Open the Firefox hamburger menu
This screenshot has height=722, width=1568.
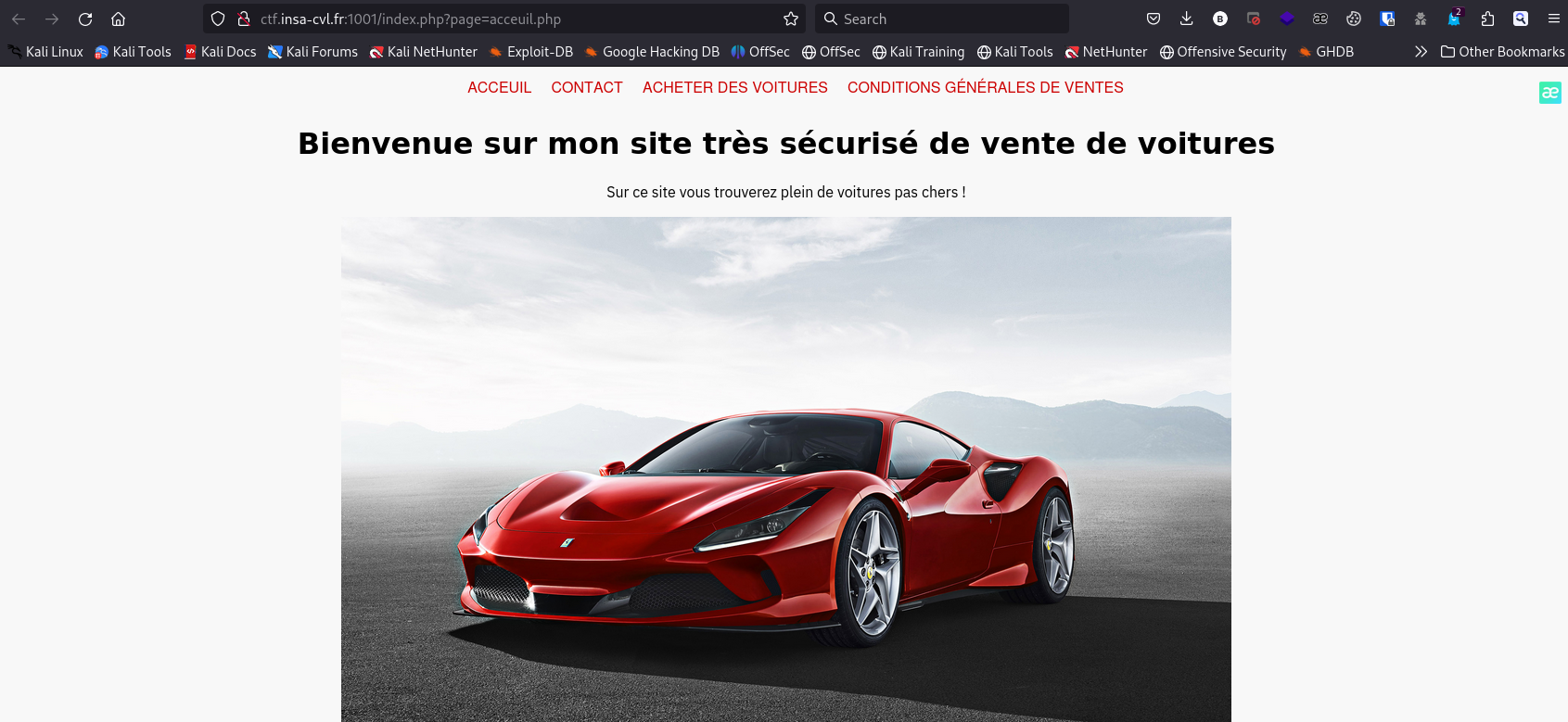click(x=1554, y=19)
